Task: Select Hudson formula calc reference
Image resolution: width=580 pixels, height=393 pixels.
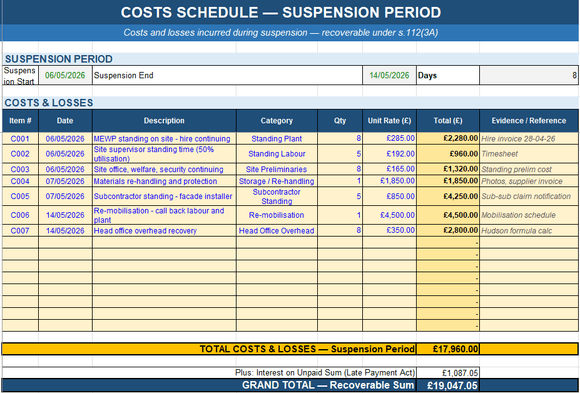Action: coord(529,231)
